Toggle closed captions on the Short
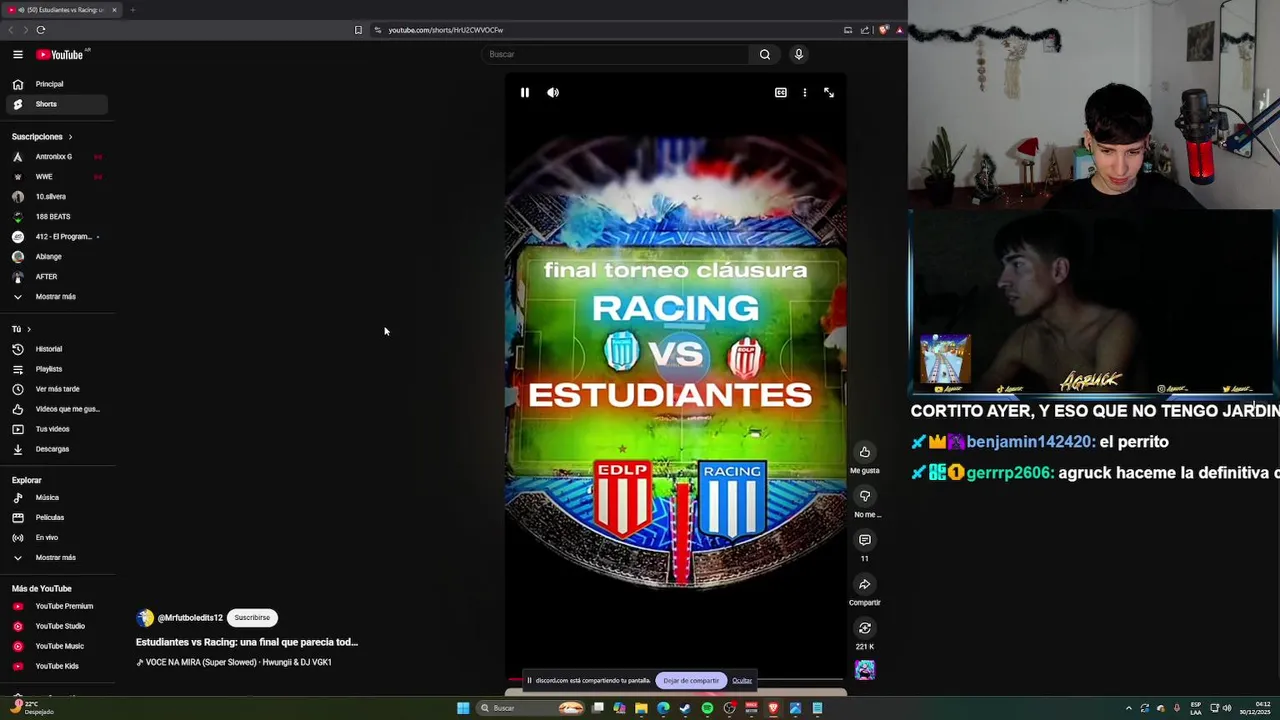1280x720 pixels. coord(781,92)
